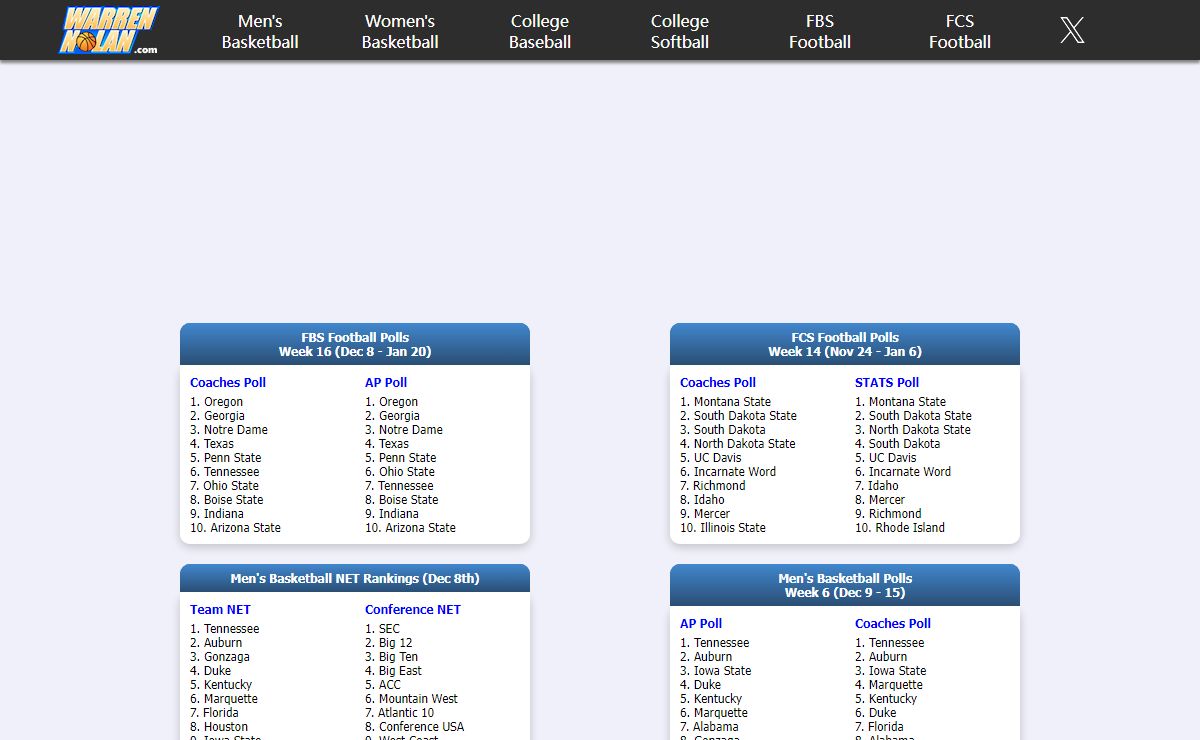Open Men's Basketball Coaches Poll link

pyautogui.click(x=893, y=623)
